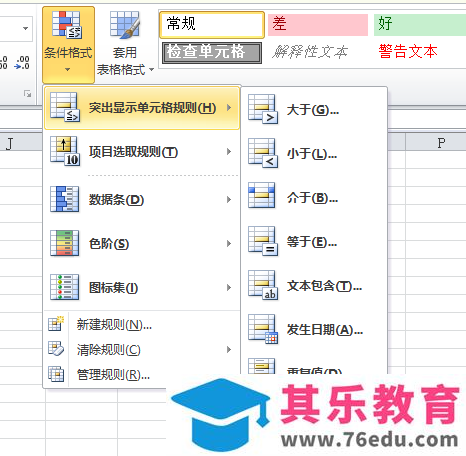Screen dimensions: 466x456
Task: Click the 文本包含 ab icon
Action: [x=263, y=285]
